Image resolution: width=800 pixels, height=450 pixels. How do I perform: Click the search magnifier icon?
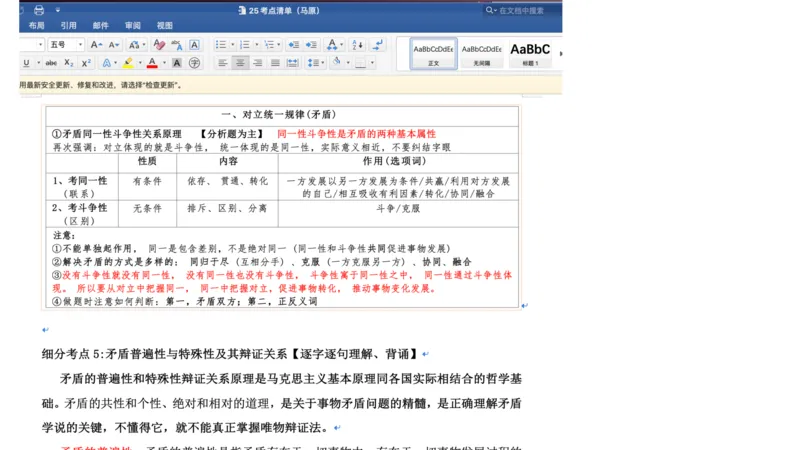coord(489,10)
